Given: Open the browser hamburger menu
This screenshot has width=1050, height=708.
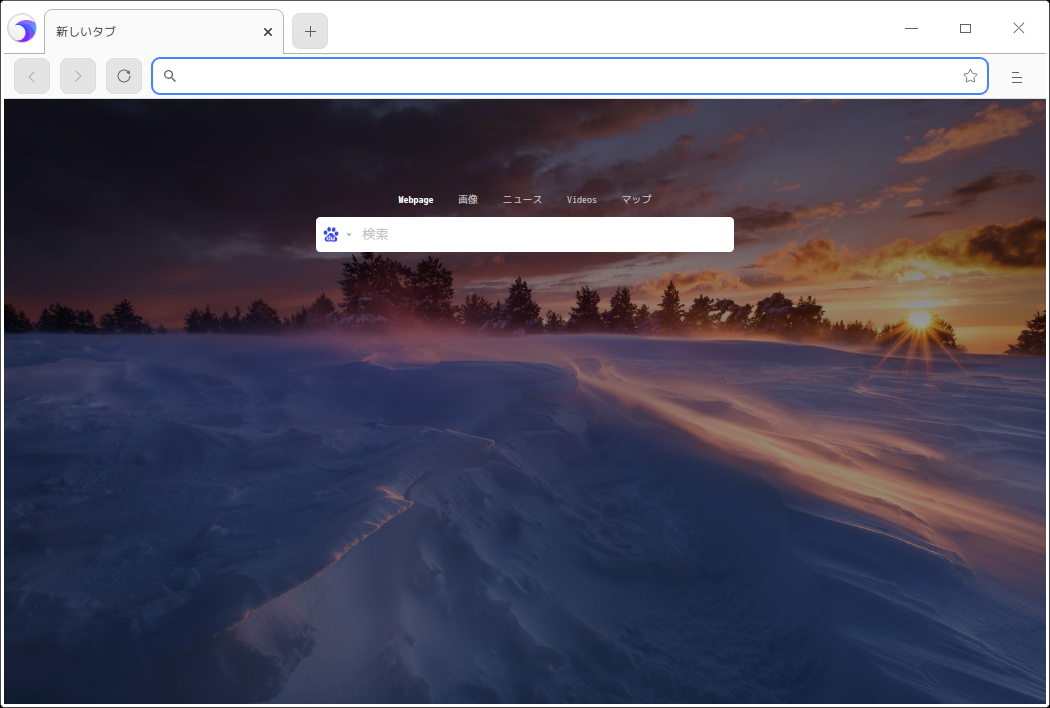Looking at the screenshot, I should pos(1017,78).
